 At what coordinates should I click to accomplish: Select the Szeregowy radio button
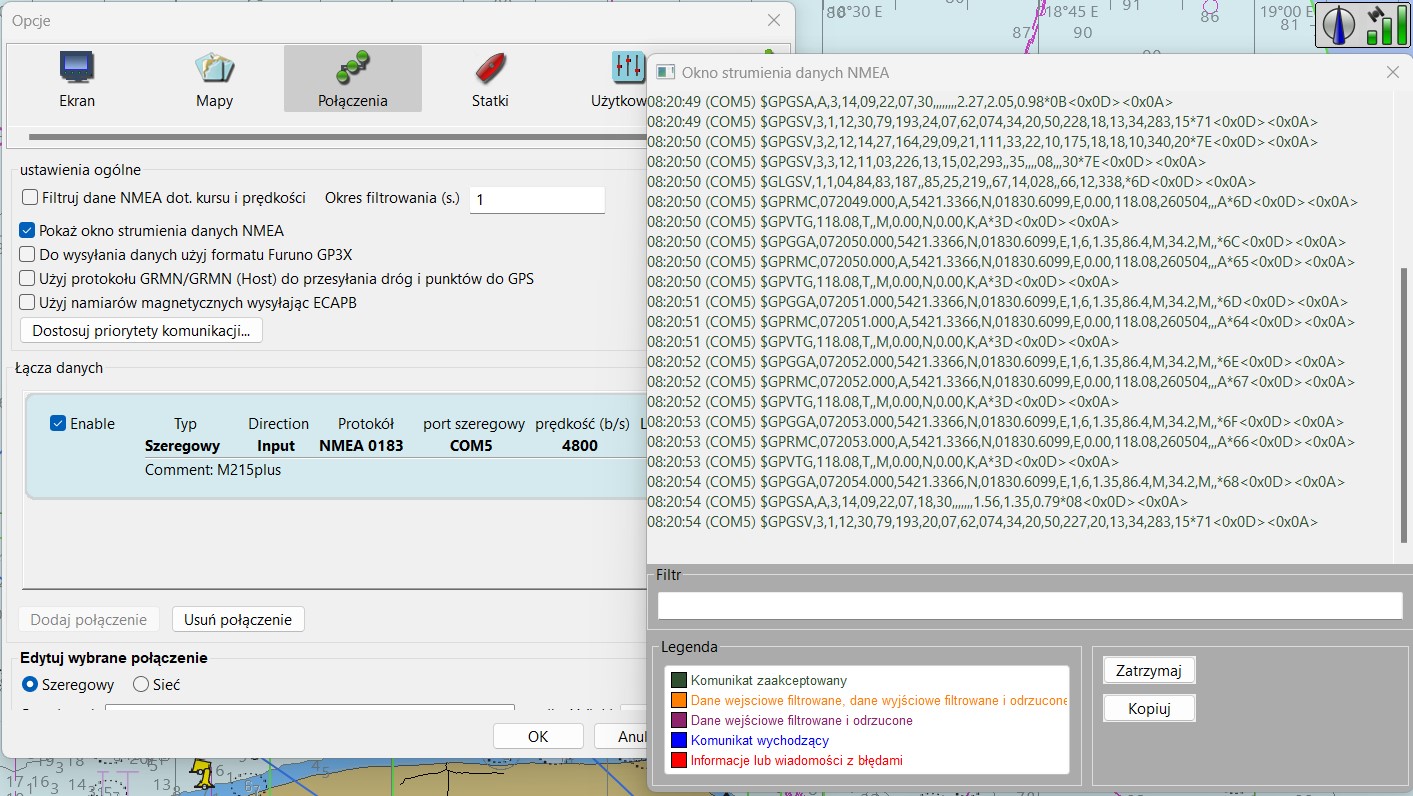pos(30,684)
